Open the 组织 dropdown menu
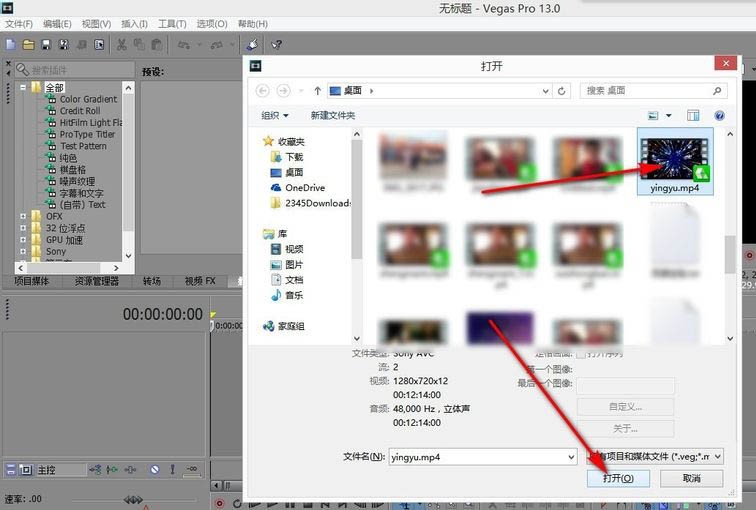756x510 pixels. (275, 115)
